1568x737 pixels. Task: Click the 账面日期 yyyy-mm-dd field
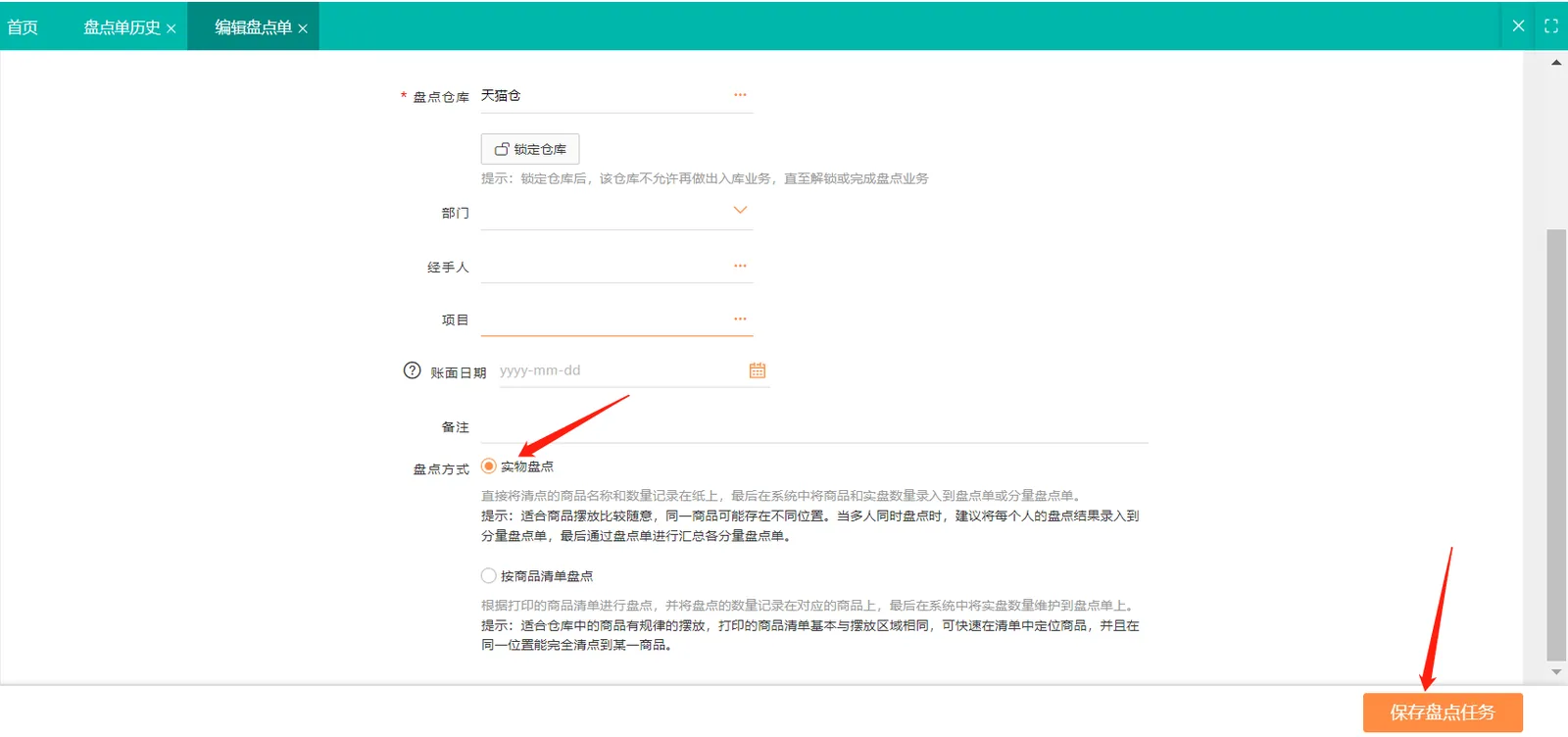[x=622, y=370]
